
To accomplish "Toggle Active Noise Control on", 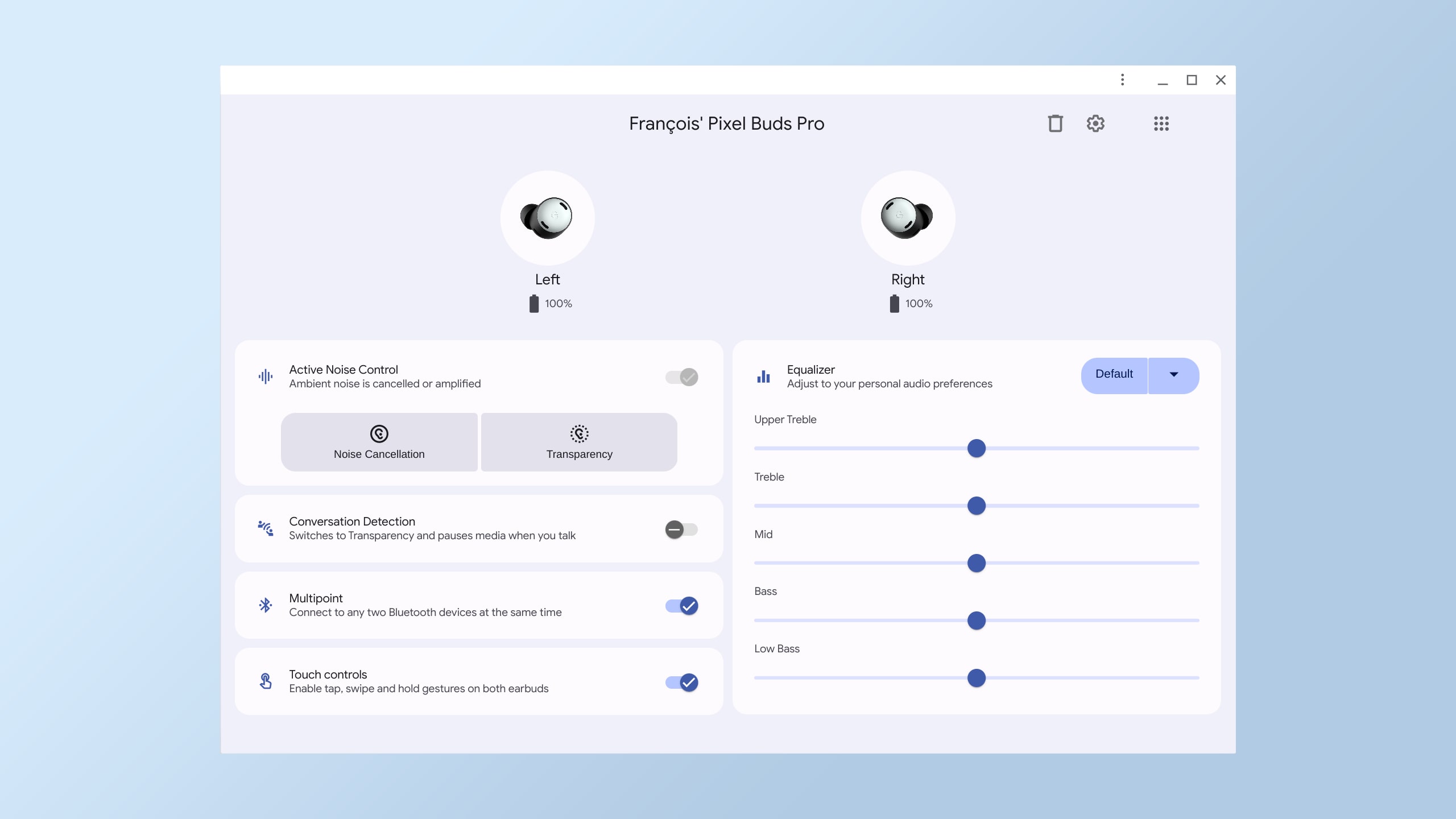I will (x=681, y=377).
